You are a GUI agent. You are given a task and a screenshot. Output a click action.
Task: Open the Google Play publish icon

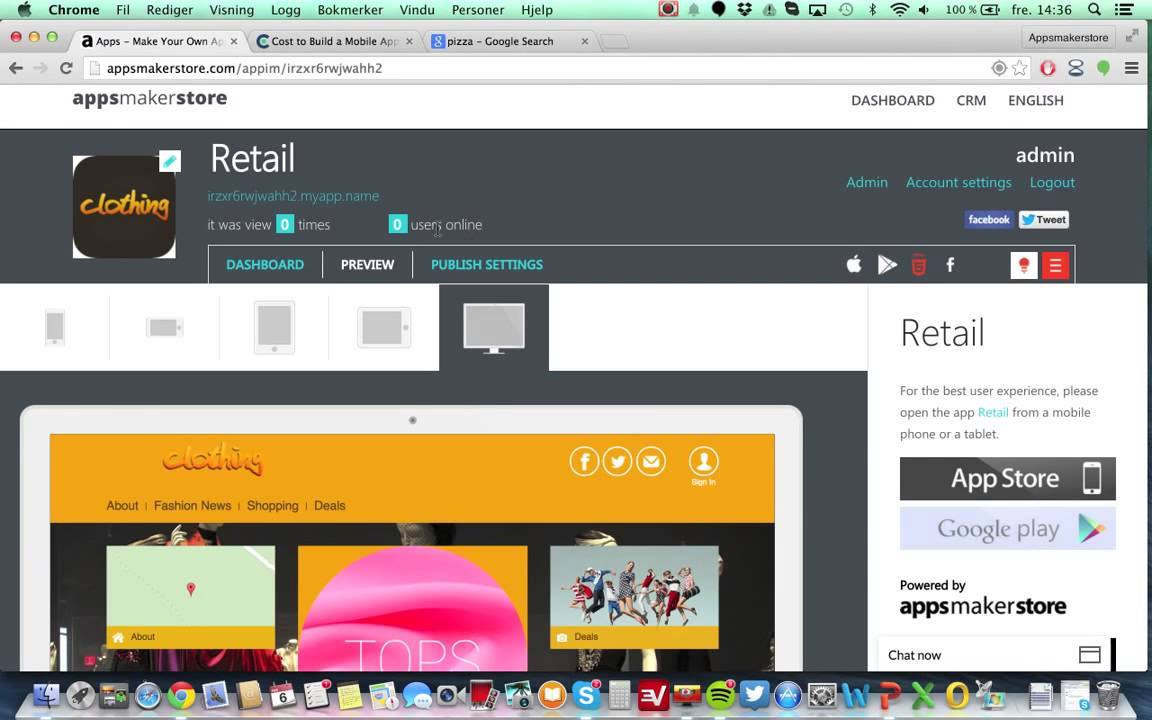coord(887,264)
